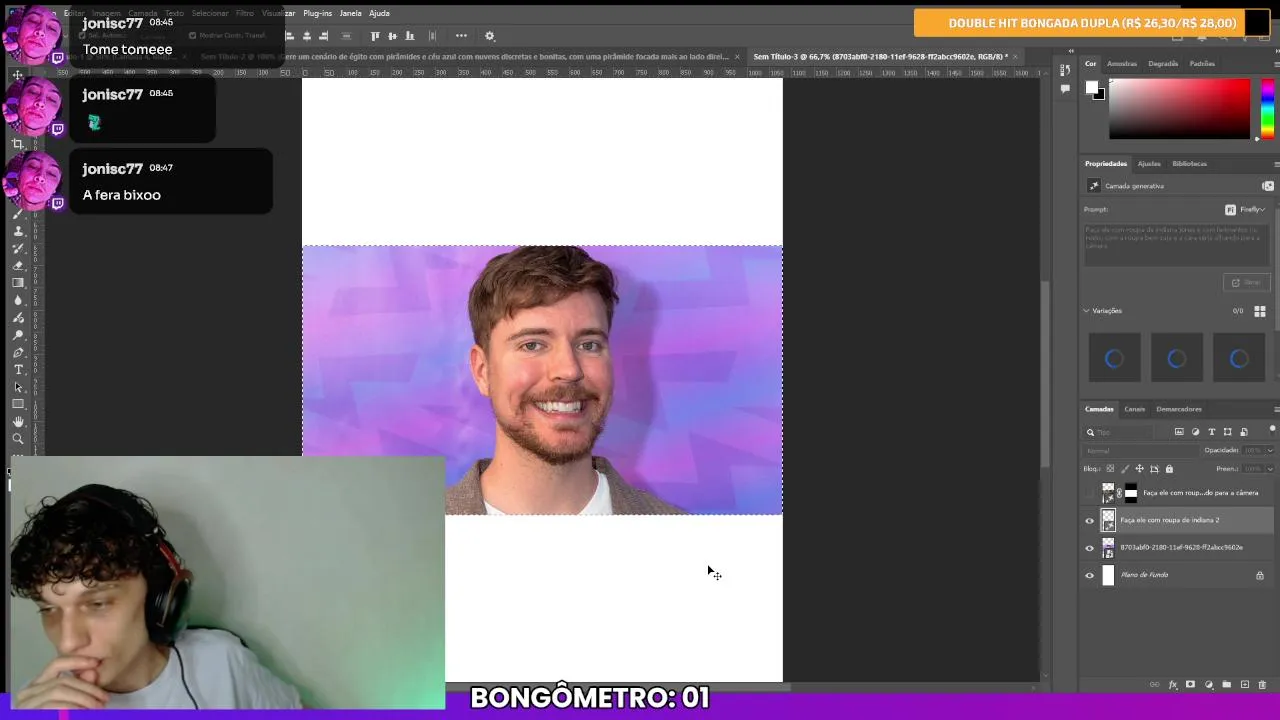Click the foreground color swatch

1092,87
